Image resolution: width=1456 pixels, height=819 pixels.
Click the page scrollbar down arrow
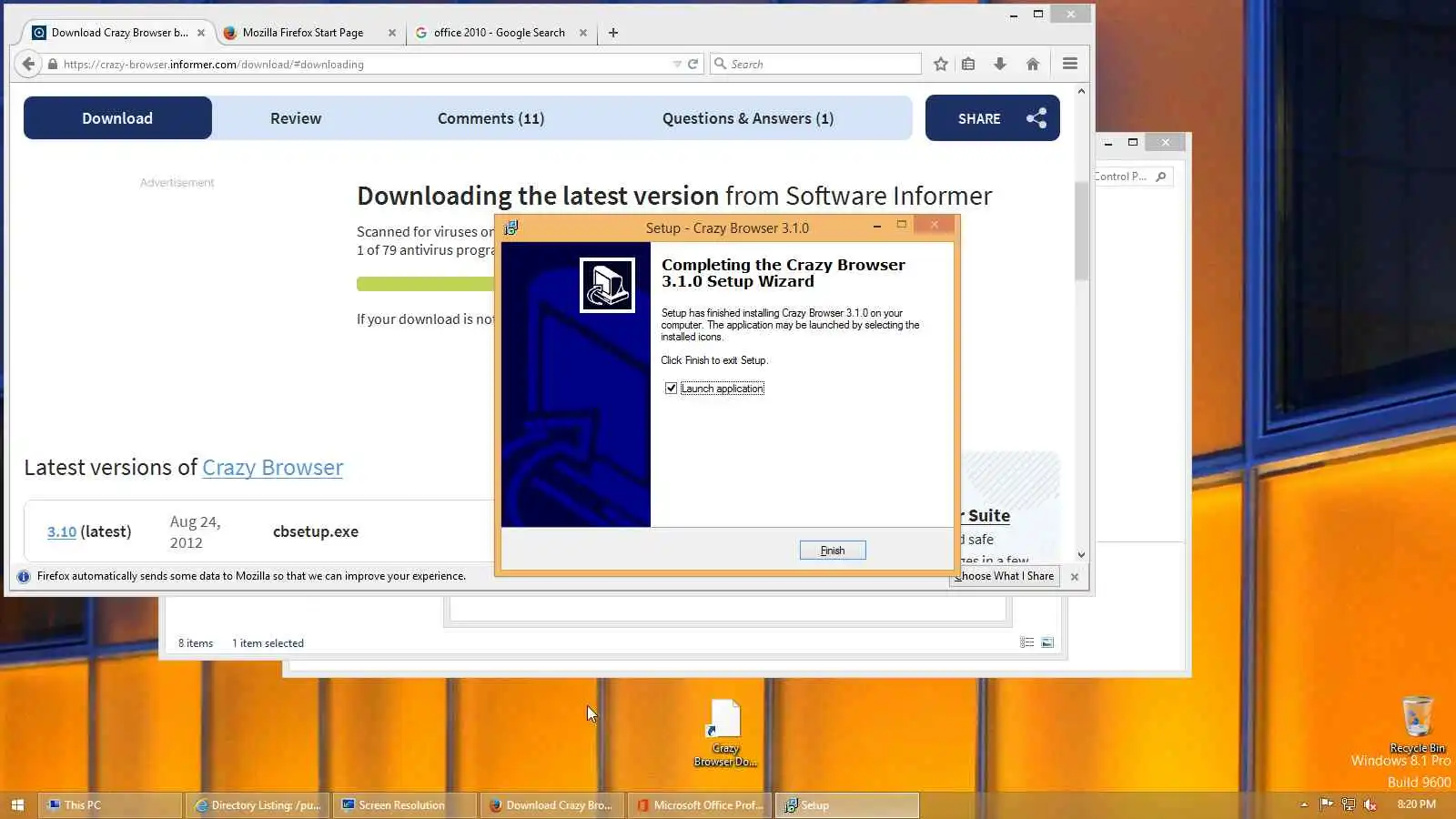click(x=1081, y=554)
